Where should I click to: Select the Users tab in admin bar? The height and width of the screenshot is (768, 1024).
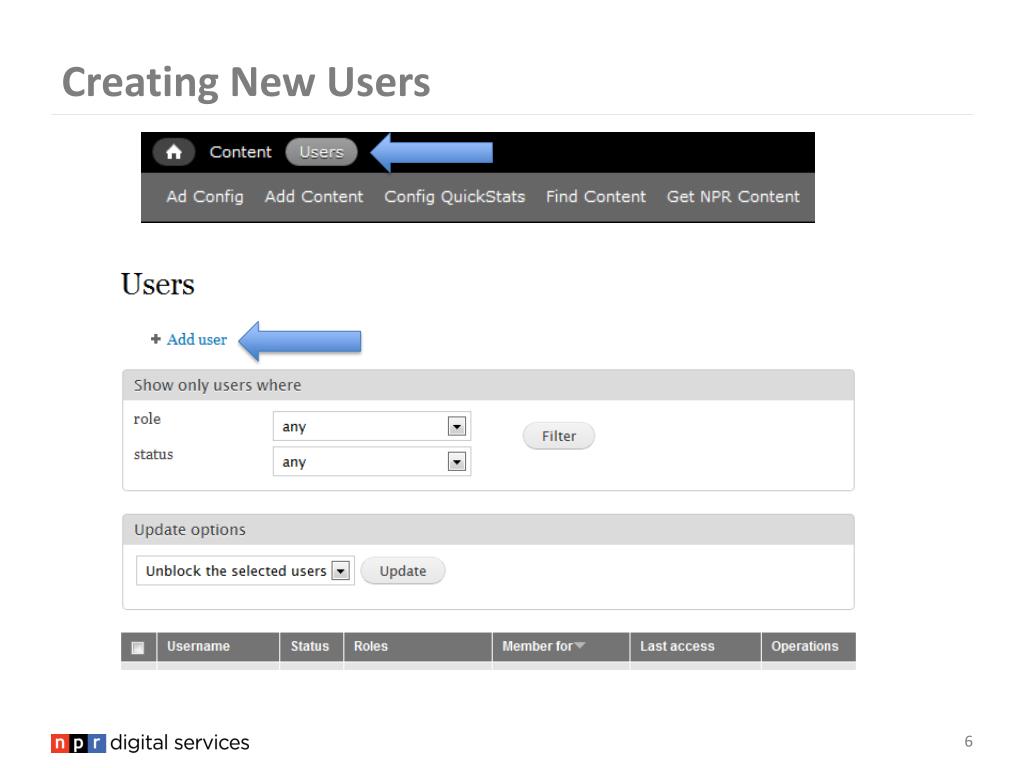321,152
